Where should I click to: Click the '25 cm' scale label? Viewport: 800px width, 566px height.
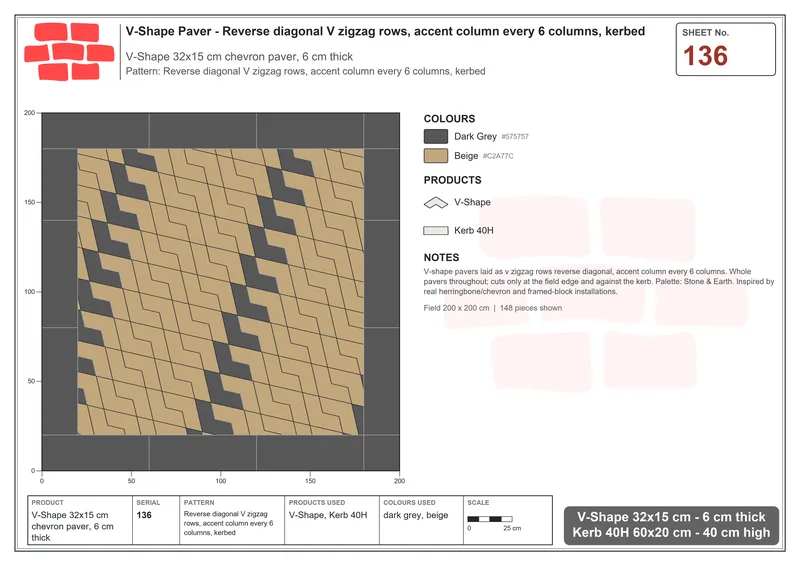(x=512, y=528)
